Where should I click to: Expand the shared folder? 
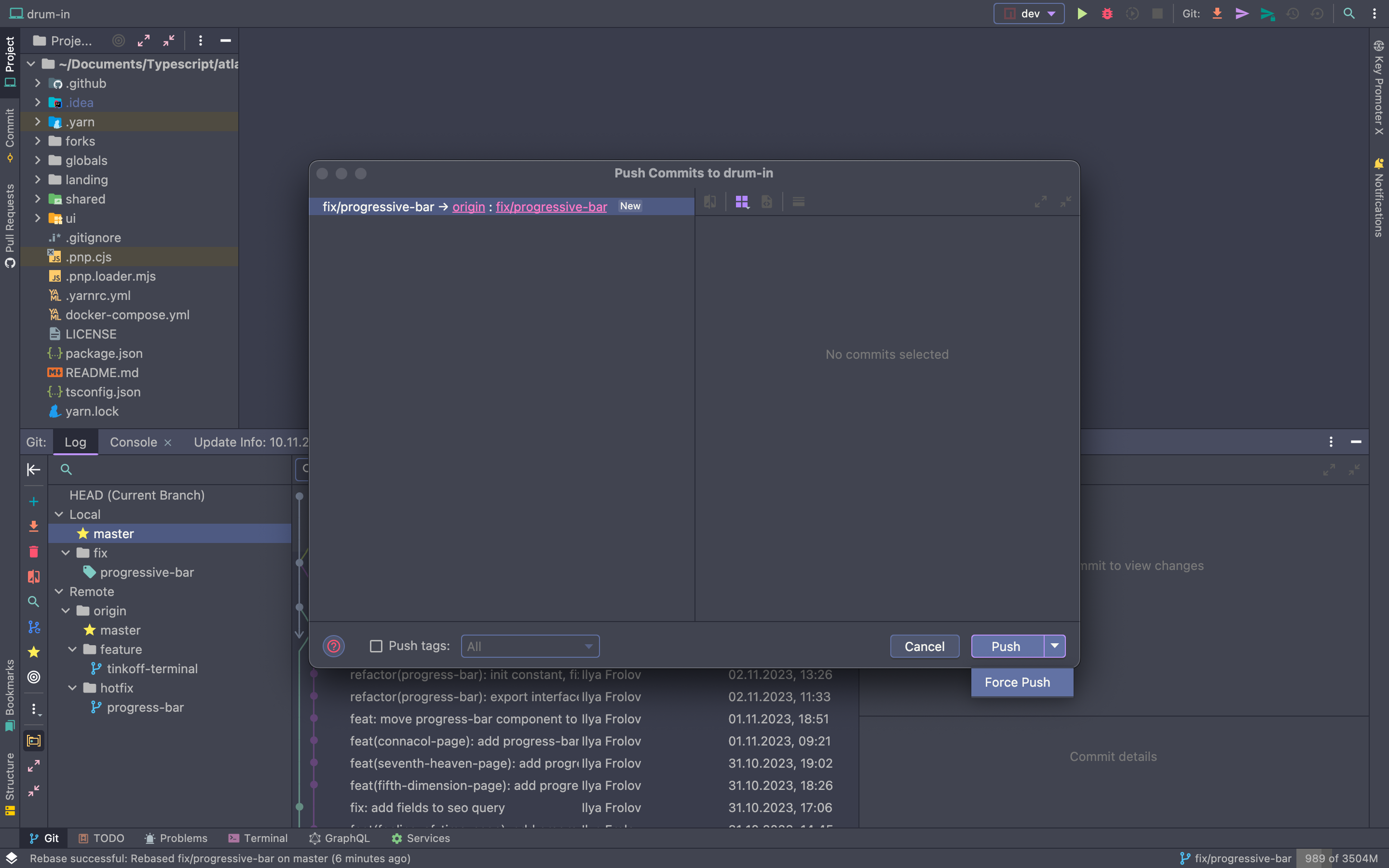(38, 199)
